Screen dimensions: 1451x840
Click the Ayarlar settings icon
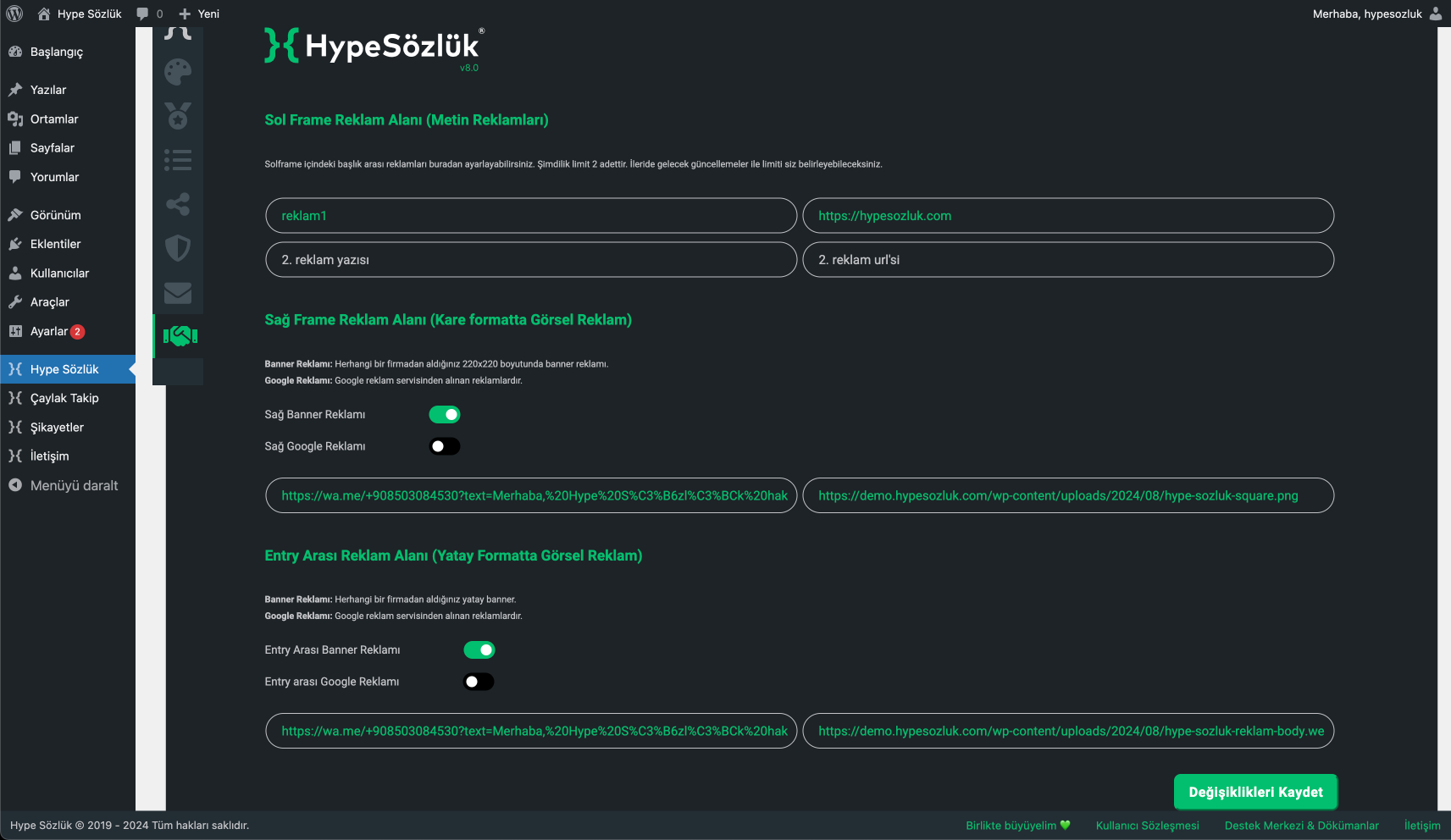tap(15, 331)
